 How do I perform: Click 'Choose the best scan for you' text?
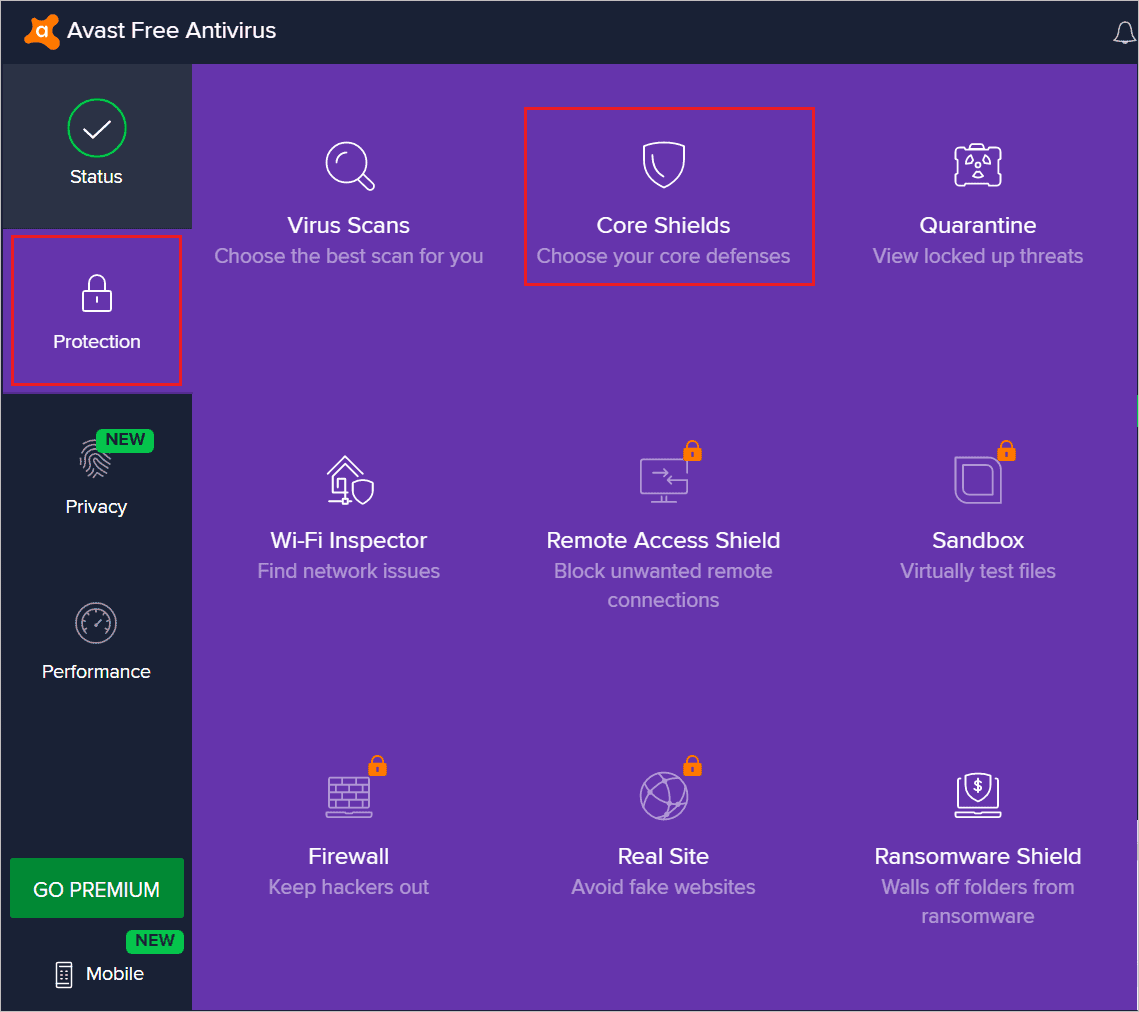[349, 256]
